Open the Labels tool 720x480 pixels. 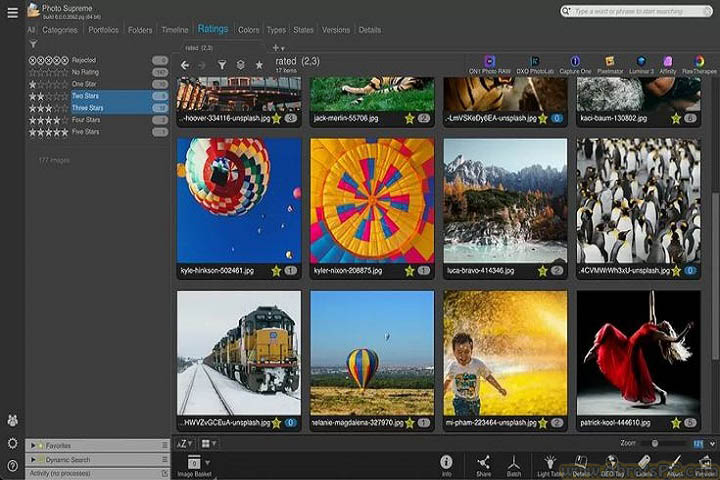[x=644, y=465]
